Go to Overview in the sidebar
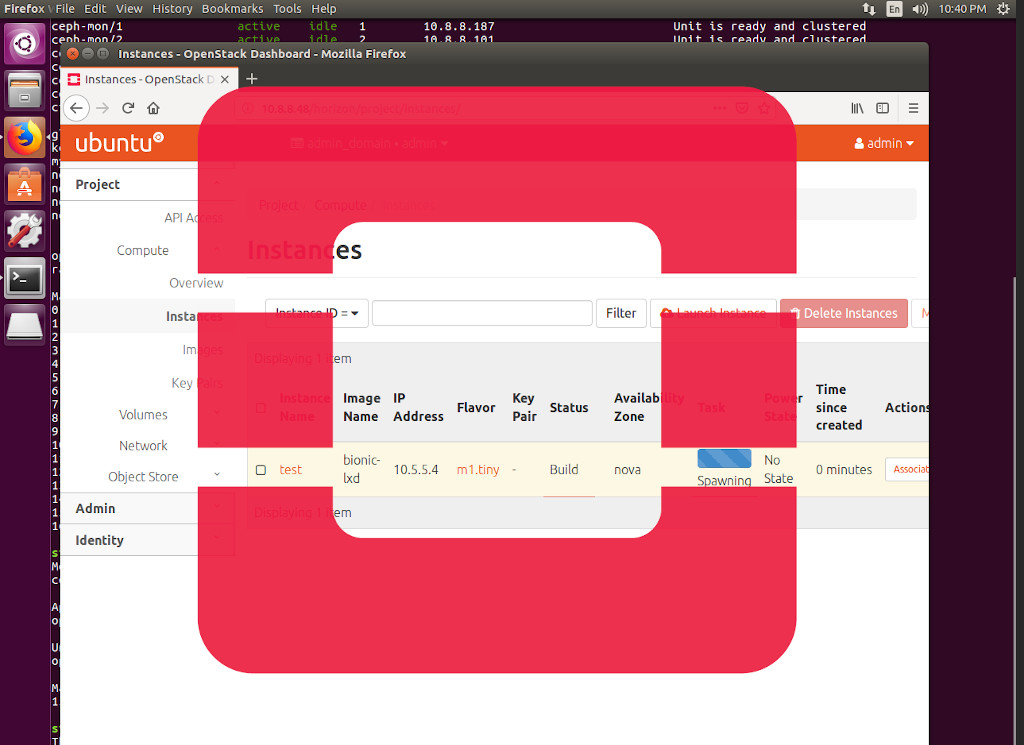Viewport: 1024px width, 745px height. [196, 283]
